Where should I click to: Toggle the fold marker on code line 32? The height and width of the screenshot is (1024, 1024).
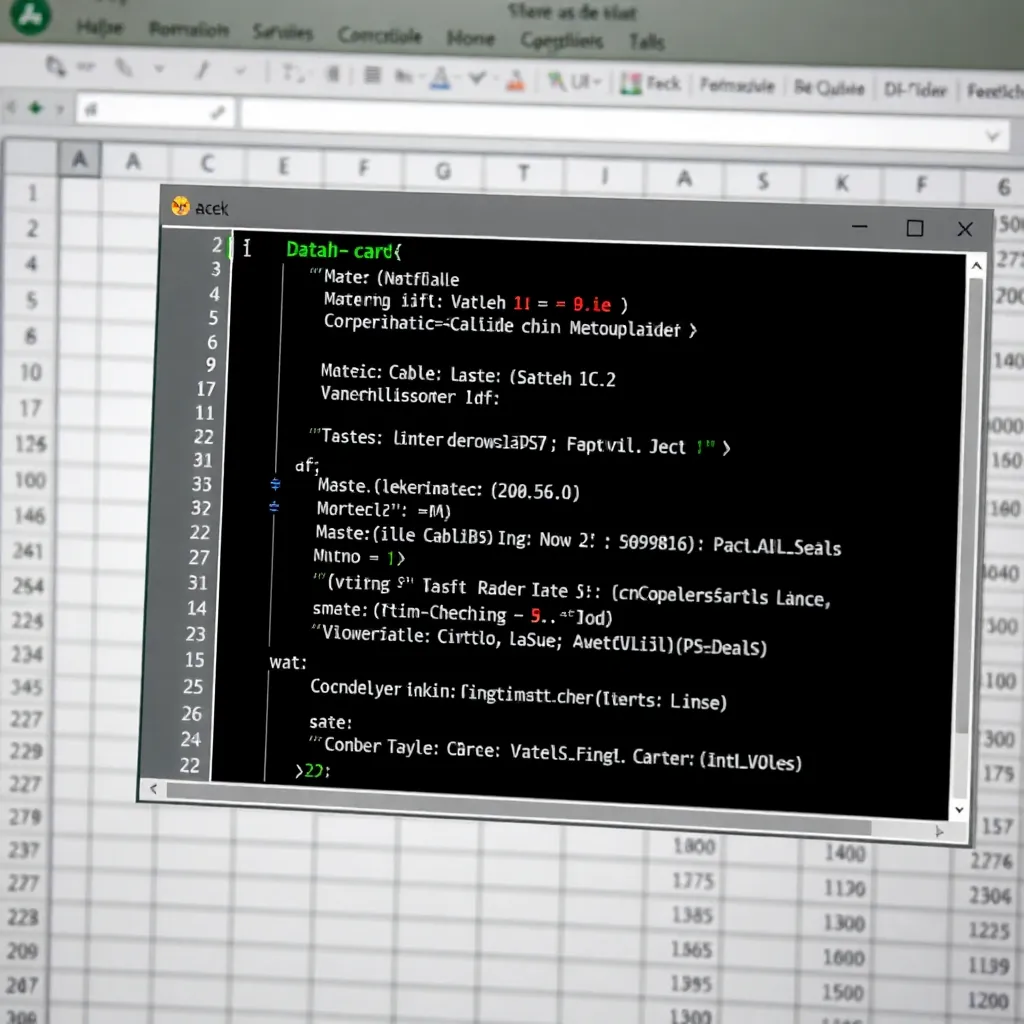(x=275, y=507)
